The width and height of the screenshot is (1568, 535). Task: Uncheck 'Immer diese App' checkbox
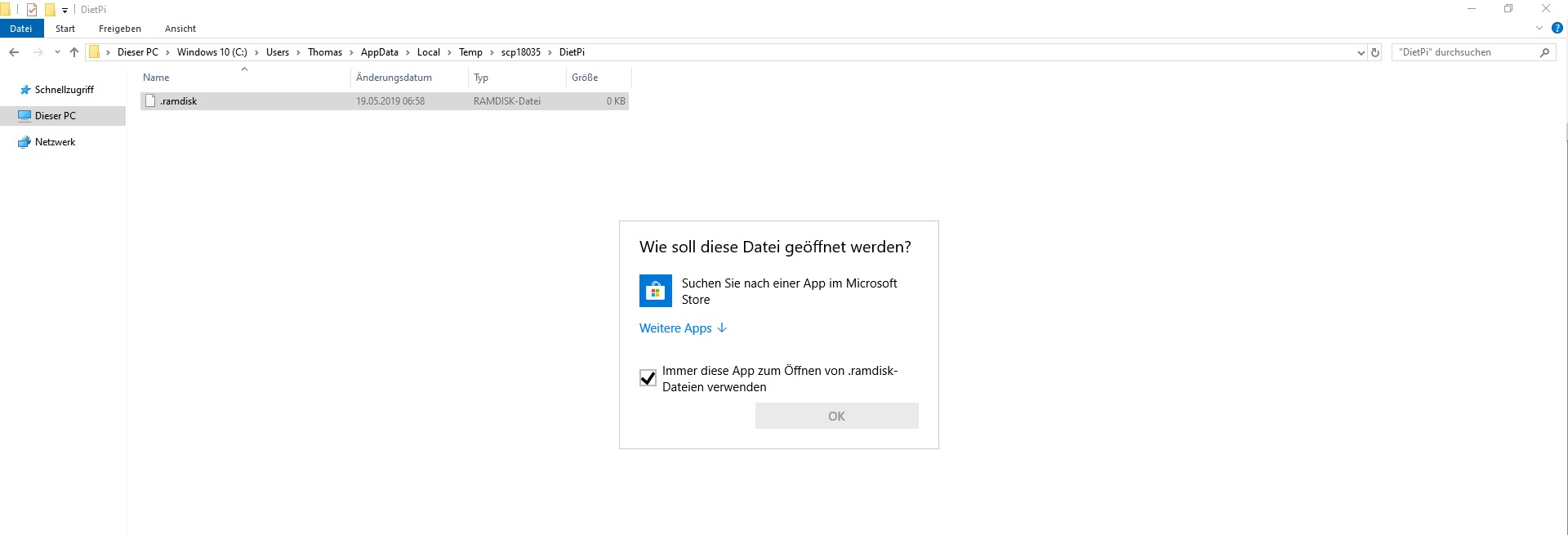[x=648, y=378]
